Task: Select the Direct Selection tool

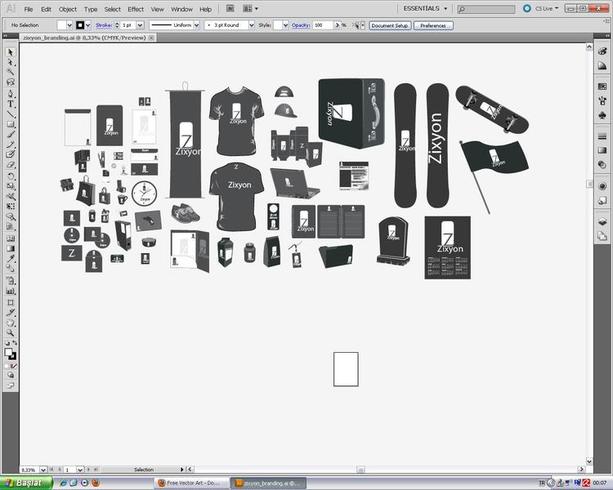Action: coord(11,62)
